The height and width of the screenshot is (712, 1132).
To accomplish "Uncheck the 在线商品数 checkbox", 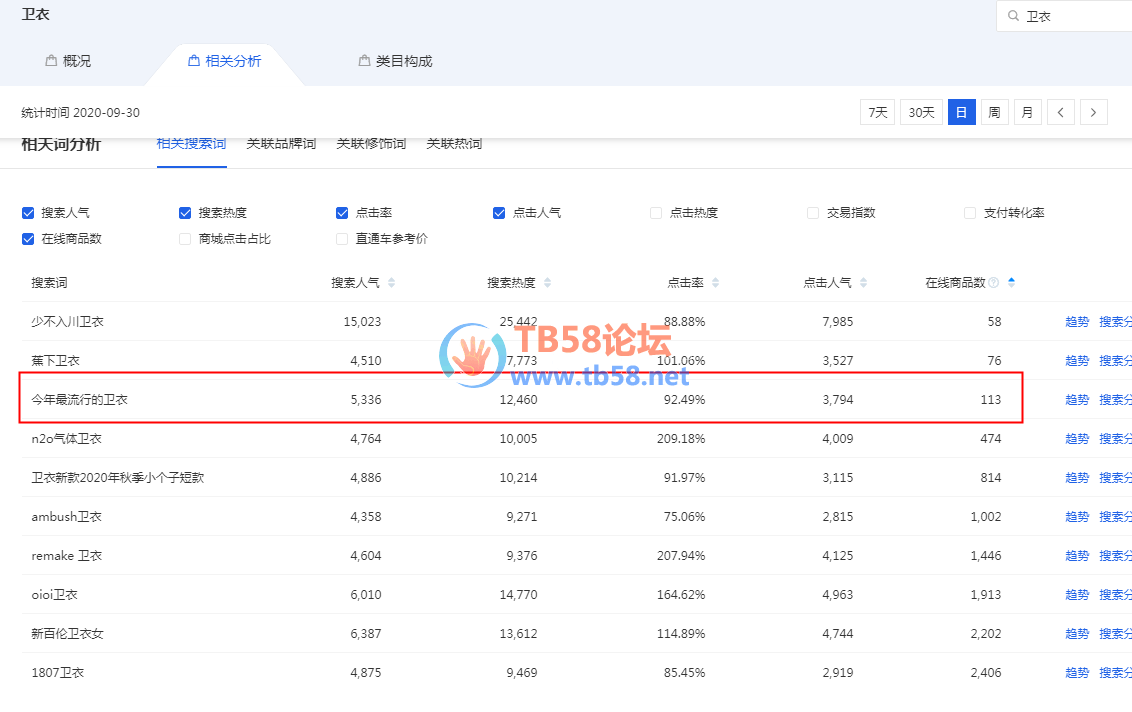I will pyautogui.click(x=28, y=239).
